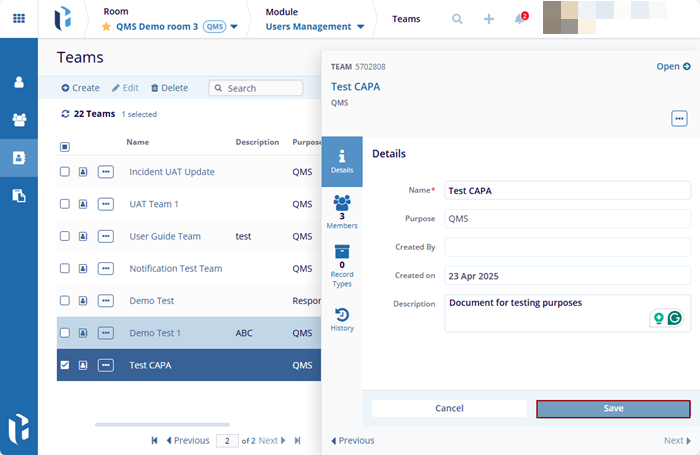Switch to the History tab
The image size is (700, 455).
click(342, 320)
